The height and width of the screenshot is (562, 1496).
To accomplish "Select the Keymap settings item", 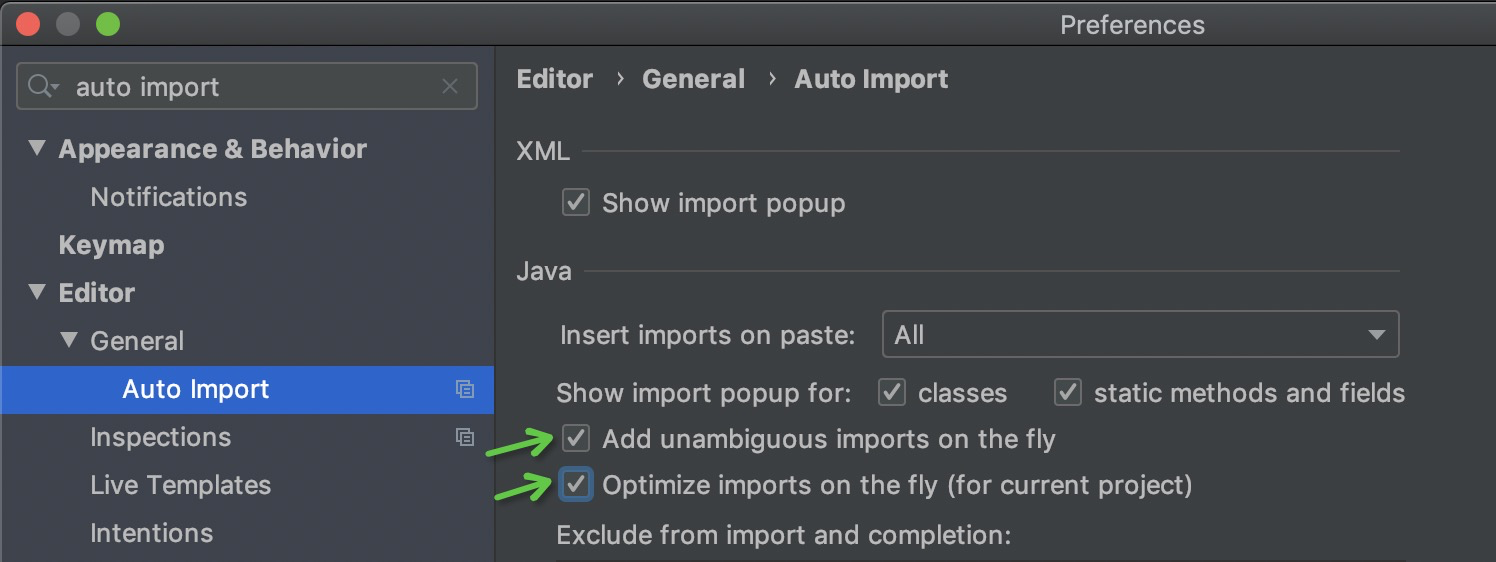I will coord(111,245).
